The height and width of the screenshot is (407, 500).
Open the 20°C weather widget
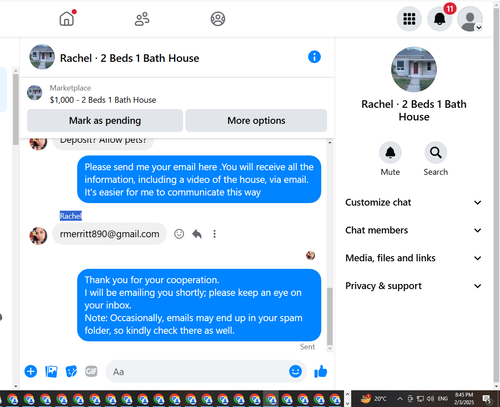pyautogui.click(x=374, y=399)
